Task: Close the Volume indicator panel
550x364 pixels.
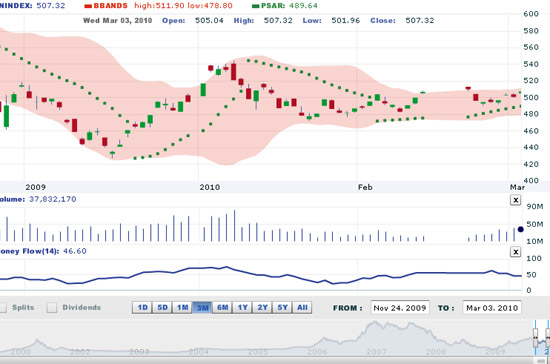Action: click(515, 200)
